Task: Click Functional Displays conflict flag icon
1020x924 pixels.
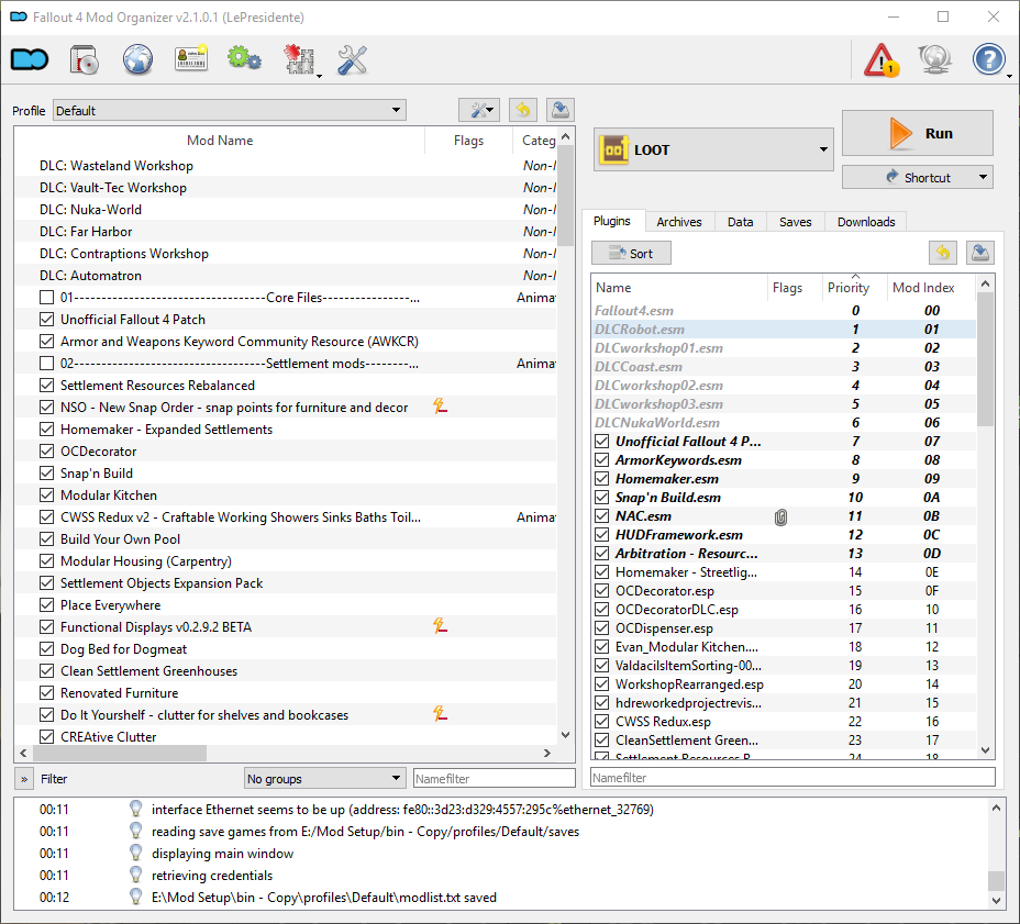Action: [440, 626]
